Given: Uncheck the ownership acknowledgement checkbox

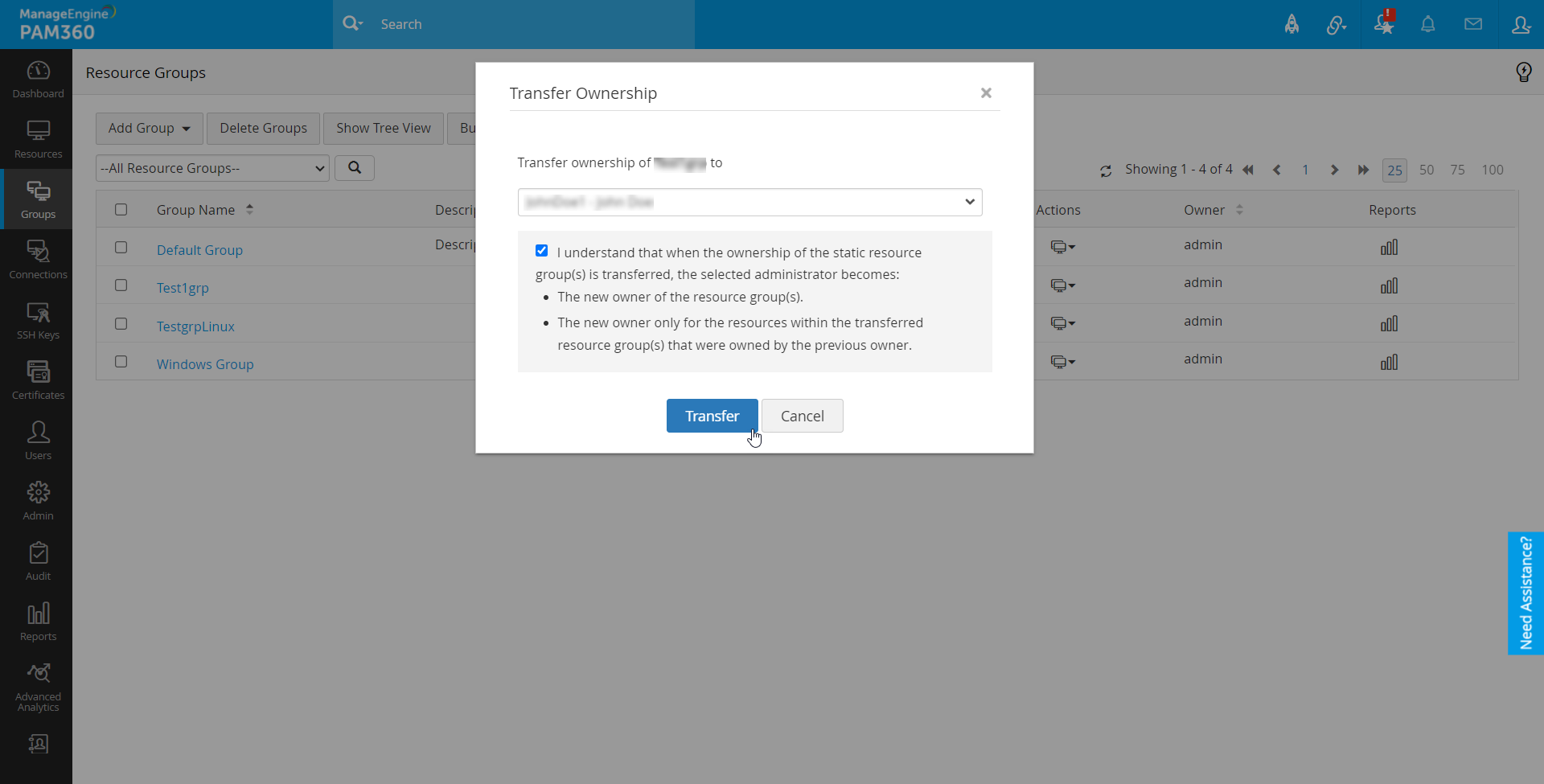Looking at the screenshot, I should pos(542,251).
